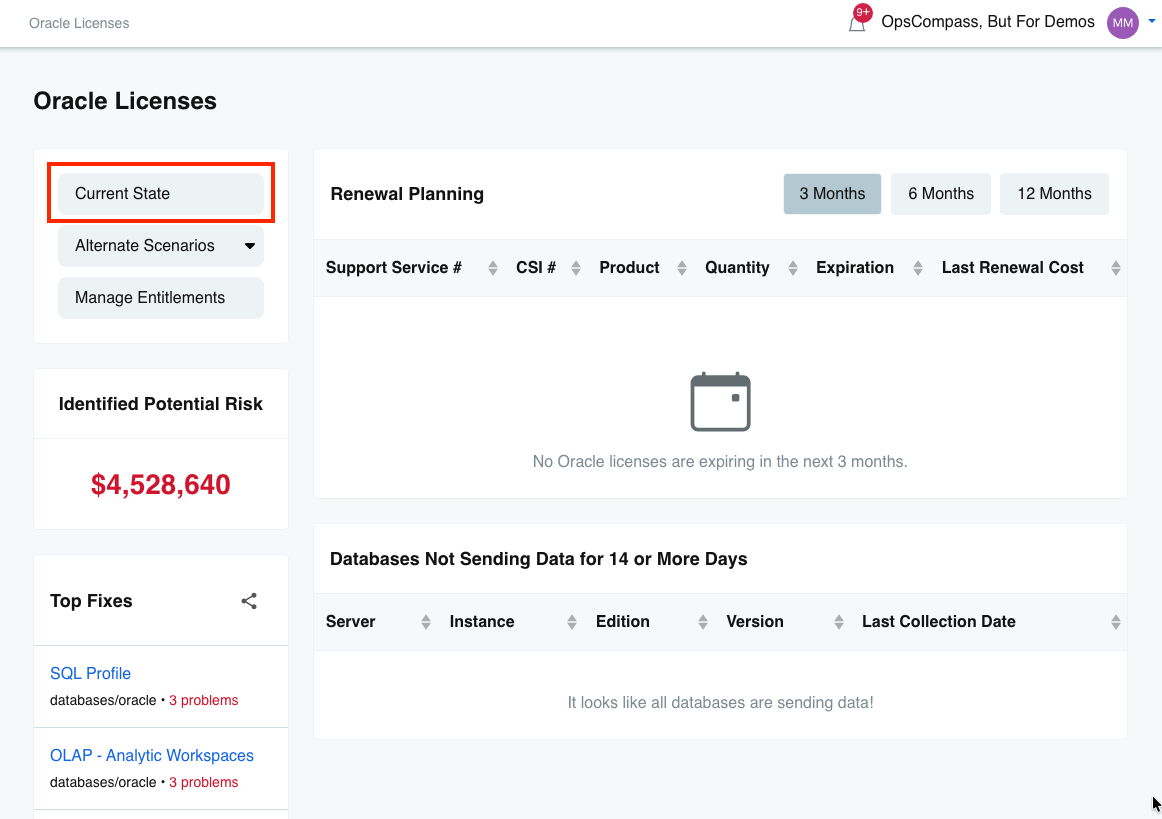
Task: Sort by Expiration column arrows
Action: point(917,268)
